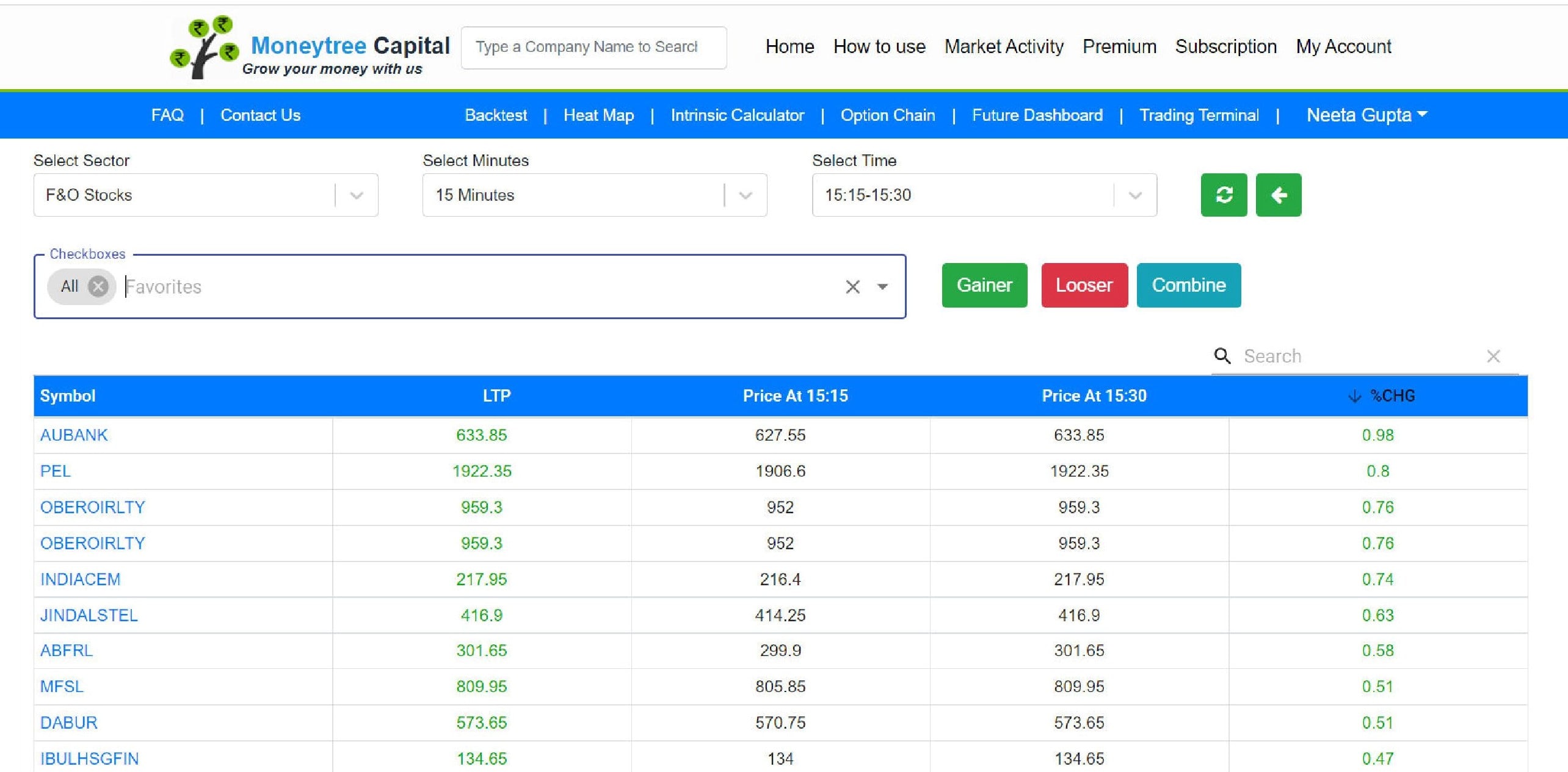
Task: Clear the Checkboxes field with the X icon
Action: 852,286
